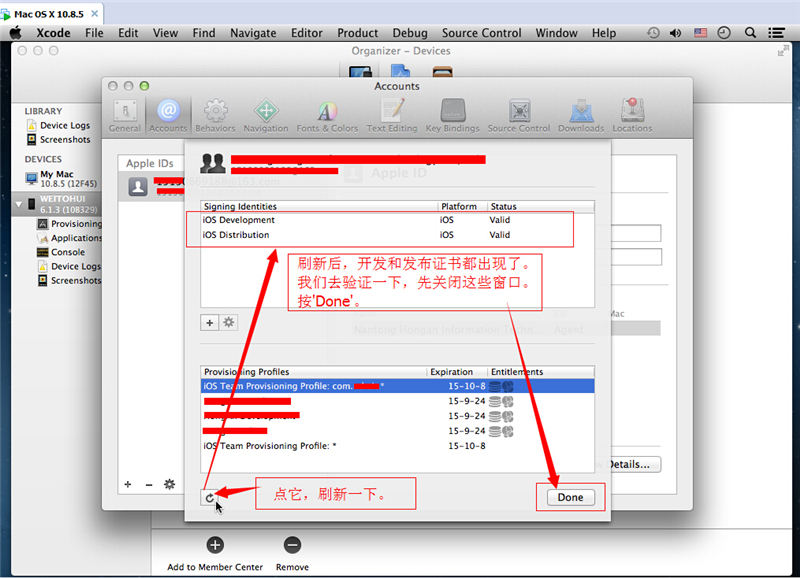The image size is (800, 578).
Task: Click the Expiration column header
Action: click(x=456, y=371)
